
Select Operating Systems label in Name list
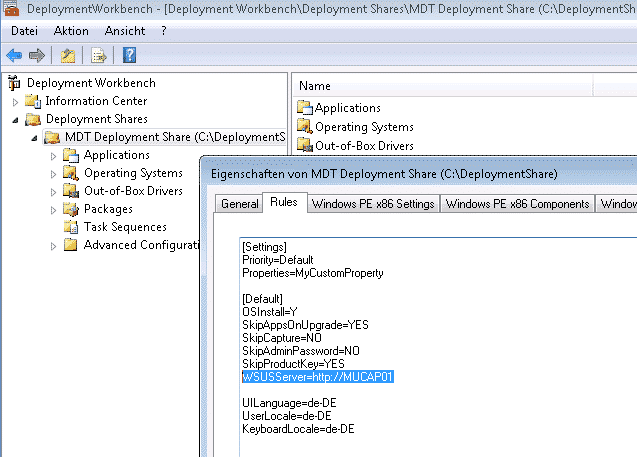pyautogui.click(x=364, y=127)
